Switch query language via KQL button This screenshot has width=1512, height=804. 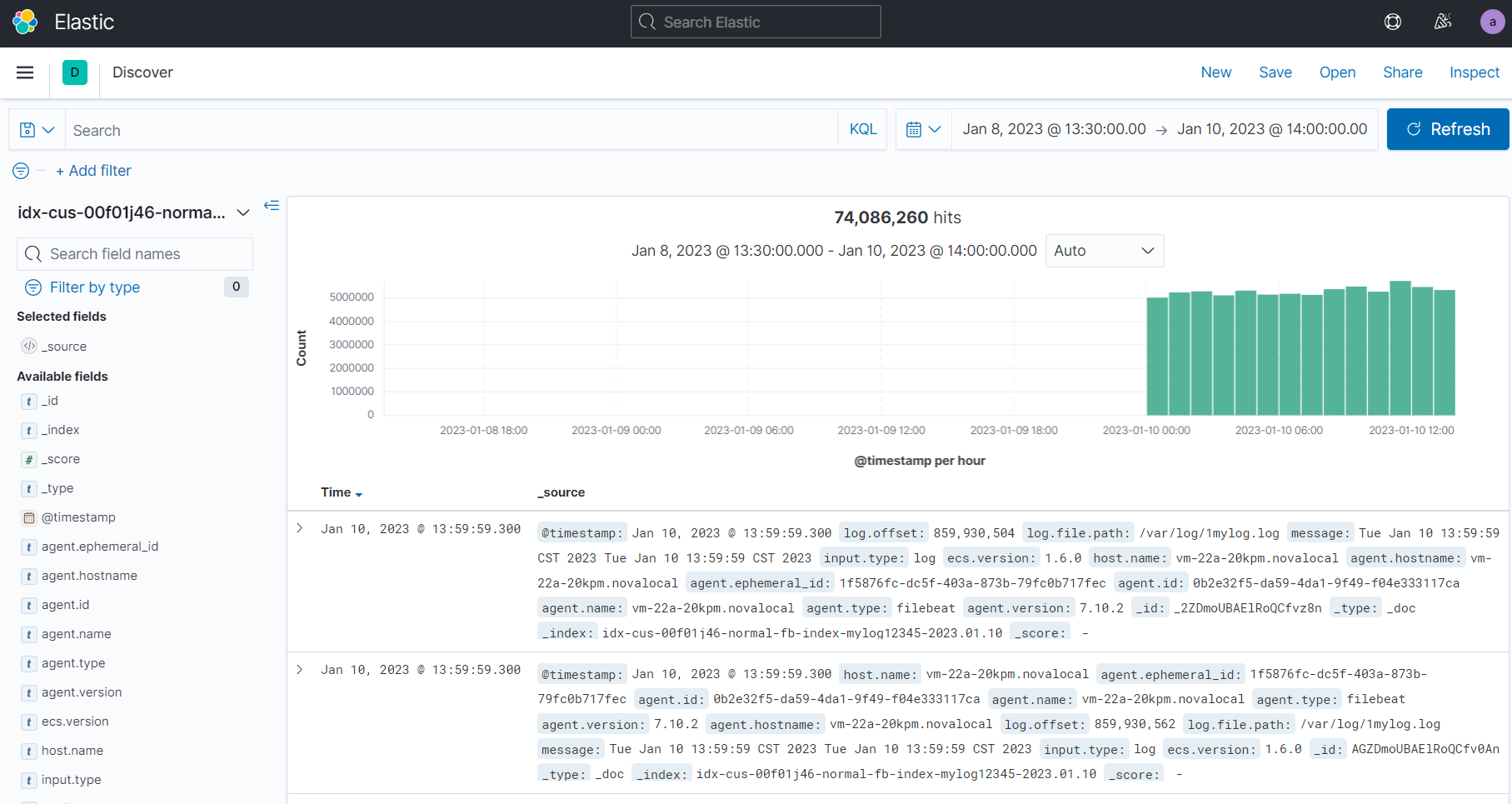863,130
